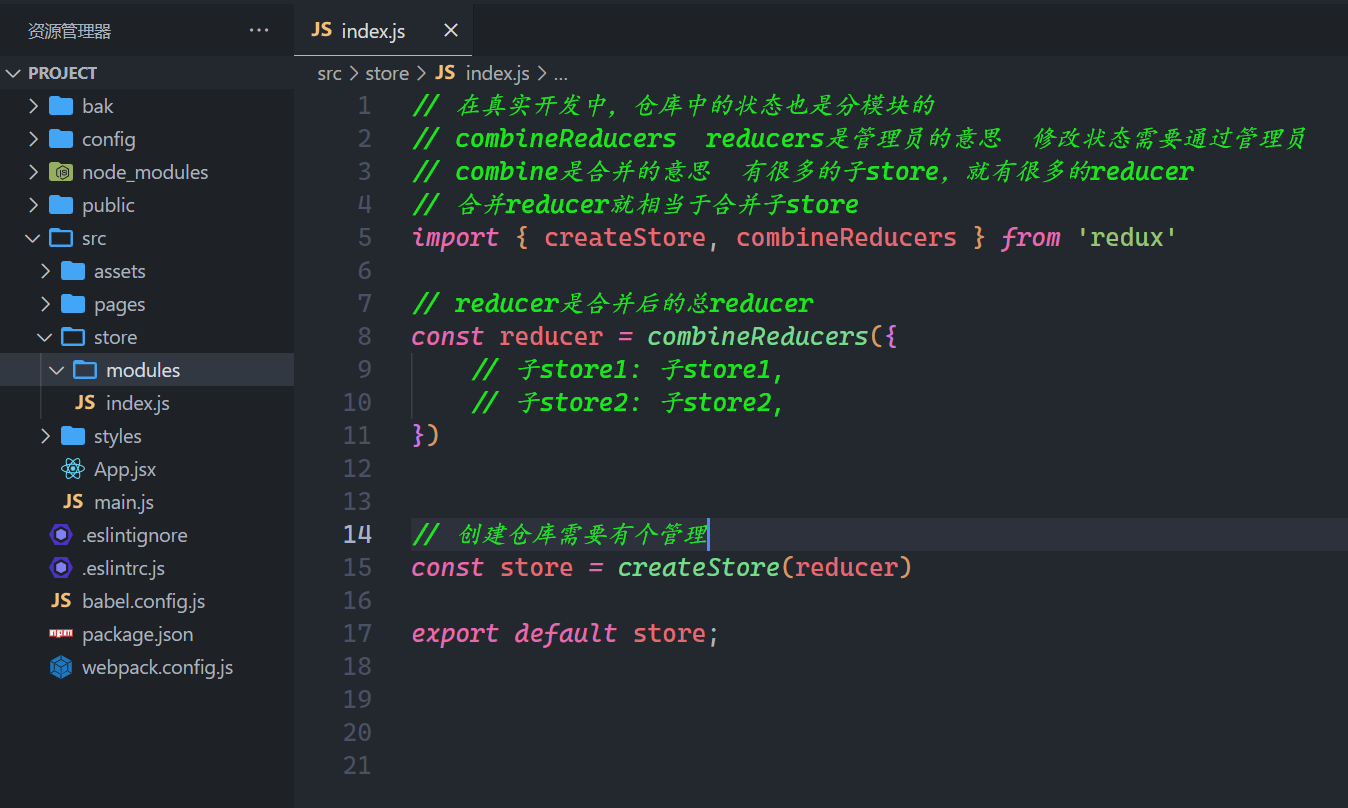Click the JS icon beside babel.config.js
This screenshot has height=808, width=1348.
61,601
